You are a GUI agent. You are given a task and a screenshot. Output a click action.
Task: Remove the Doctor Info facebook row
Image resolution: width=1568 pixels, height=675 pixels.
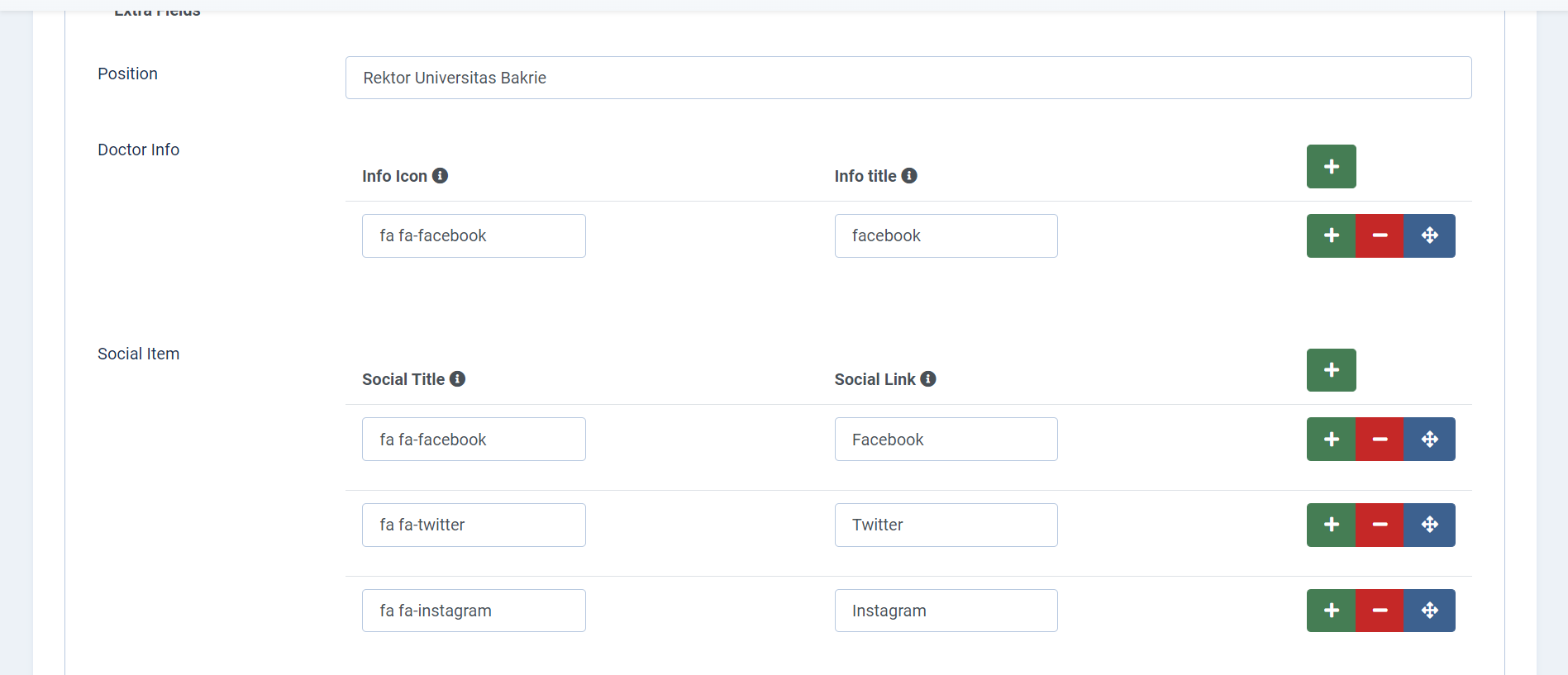pos(1380,236)
